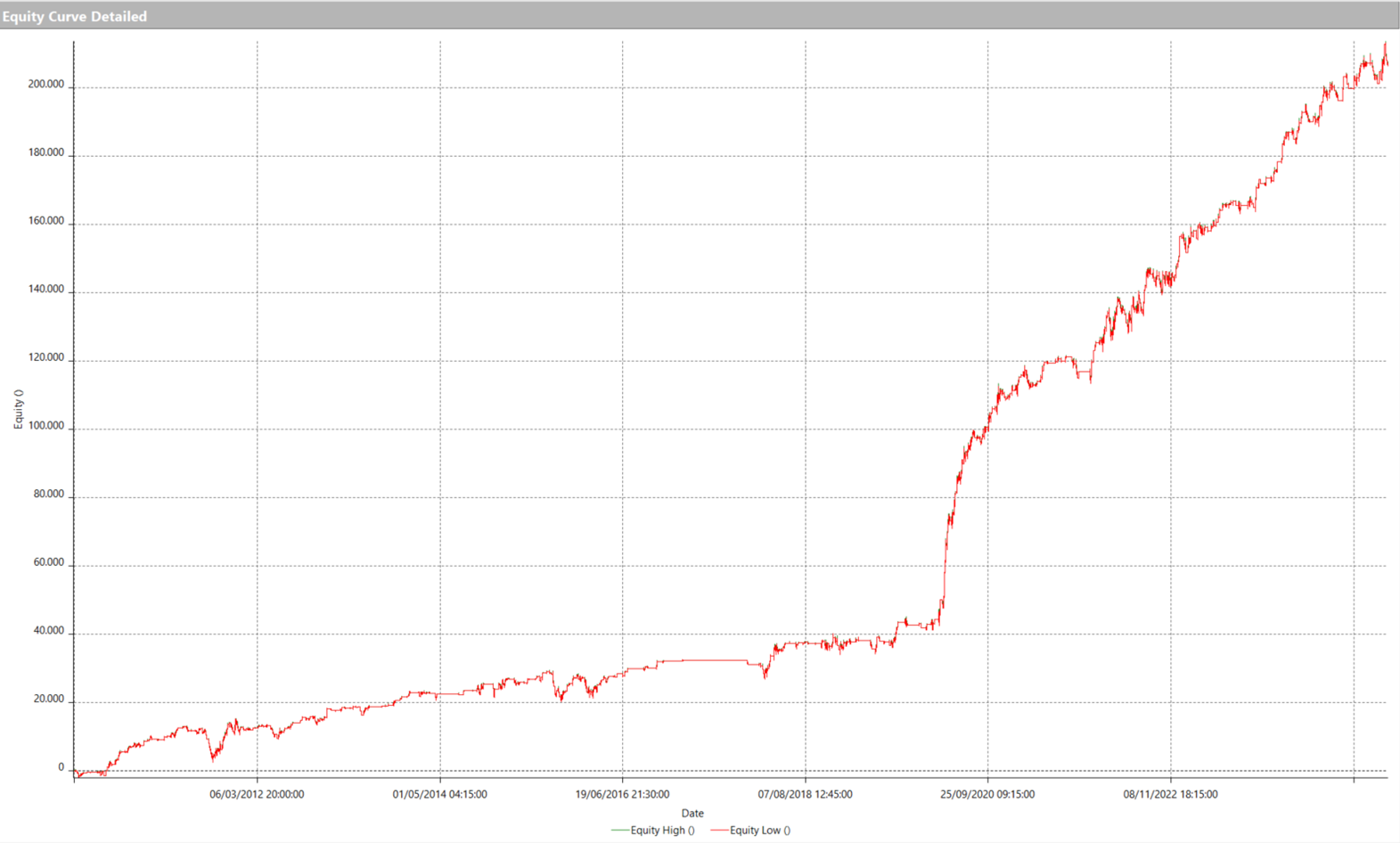Click the green Equity High legend line

tap(619, 831)
